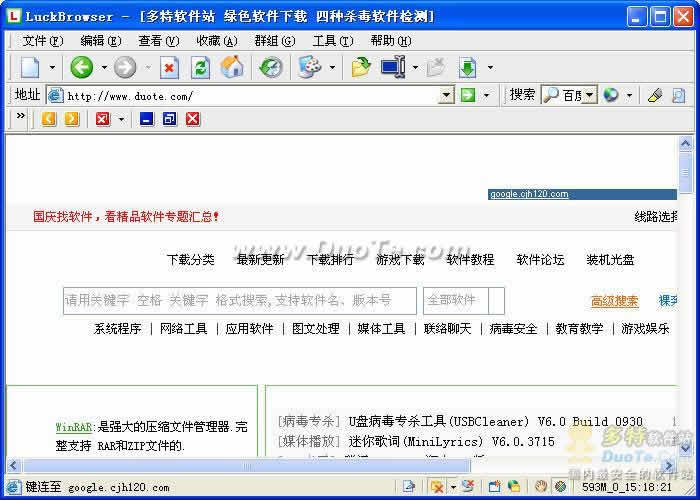Open the 查看(V) menu
Screen dimensions: 700x500
pos(158,41)
